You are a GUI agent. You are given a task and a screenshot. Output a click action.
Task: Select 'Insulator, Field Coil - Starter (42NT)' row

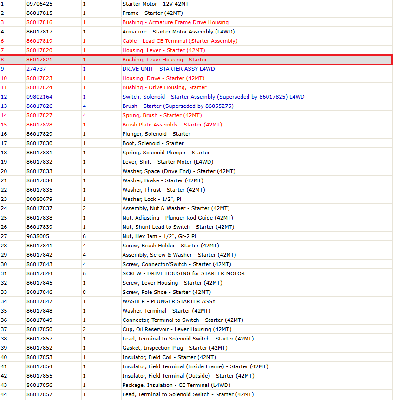pyautogui.click(x=196, y=357)
